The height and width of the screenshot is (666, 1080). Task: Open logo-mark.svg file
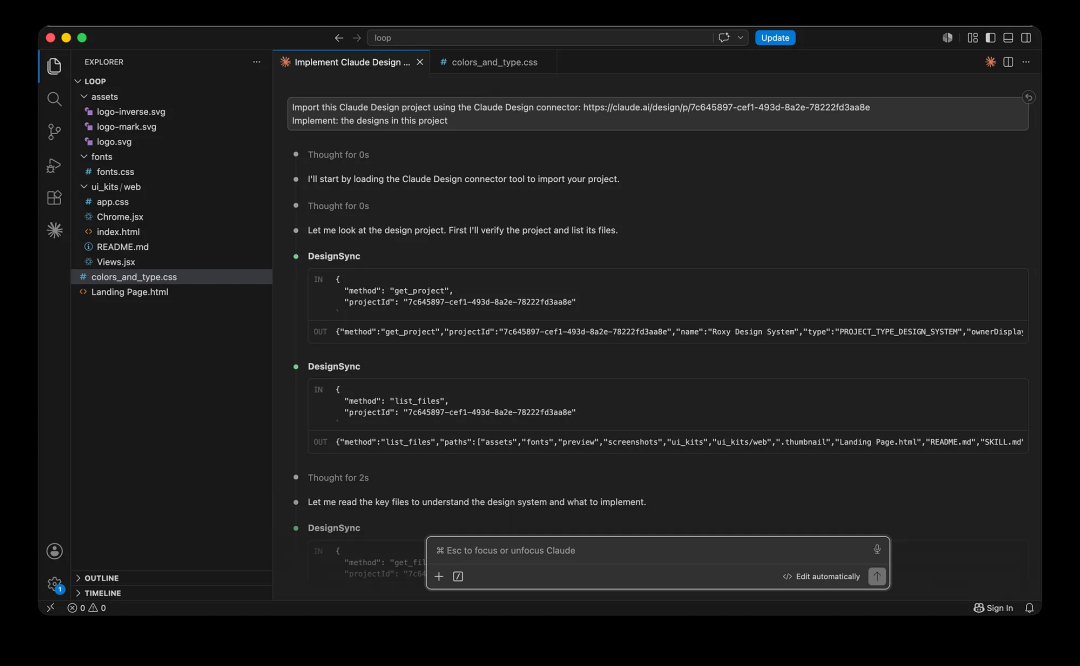coord(127,127)
